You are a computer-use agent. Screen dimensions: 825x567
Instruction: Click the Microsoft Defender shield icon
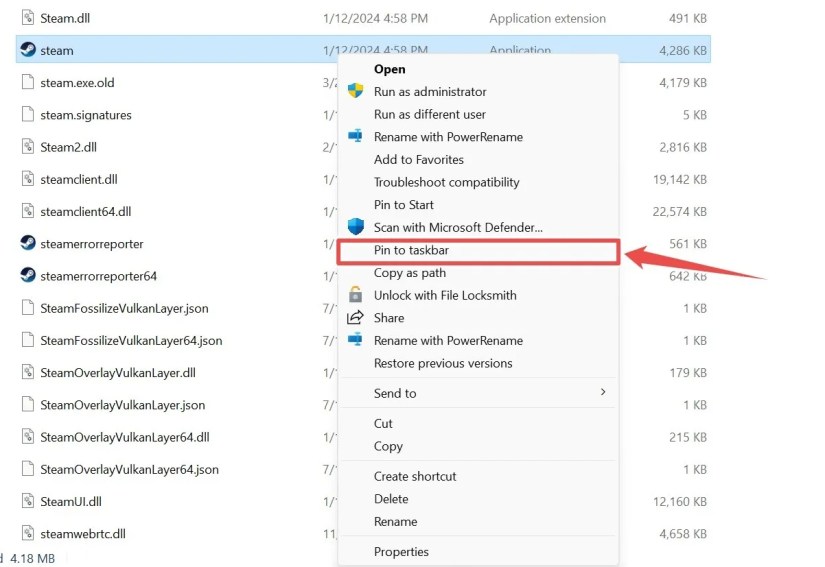[356, 227]
